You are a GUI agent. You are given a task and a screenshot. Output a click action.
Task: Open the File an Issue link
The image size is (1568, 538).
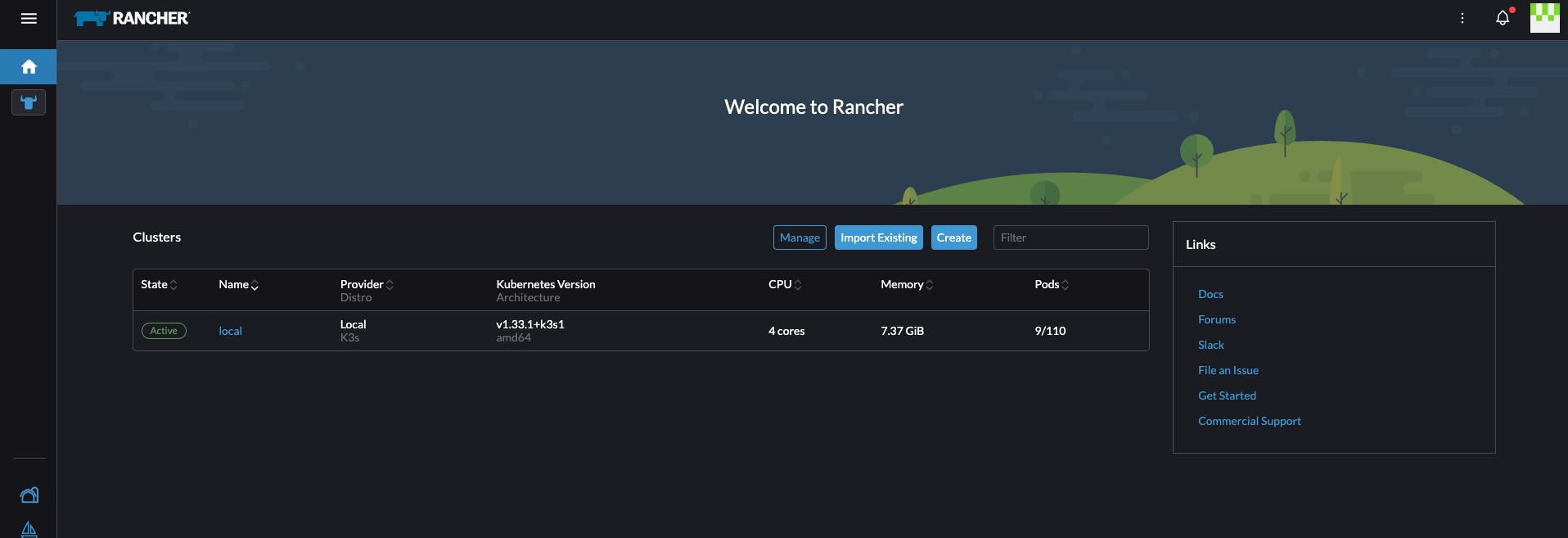(x=1228, y=370)
